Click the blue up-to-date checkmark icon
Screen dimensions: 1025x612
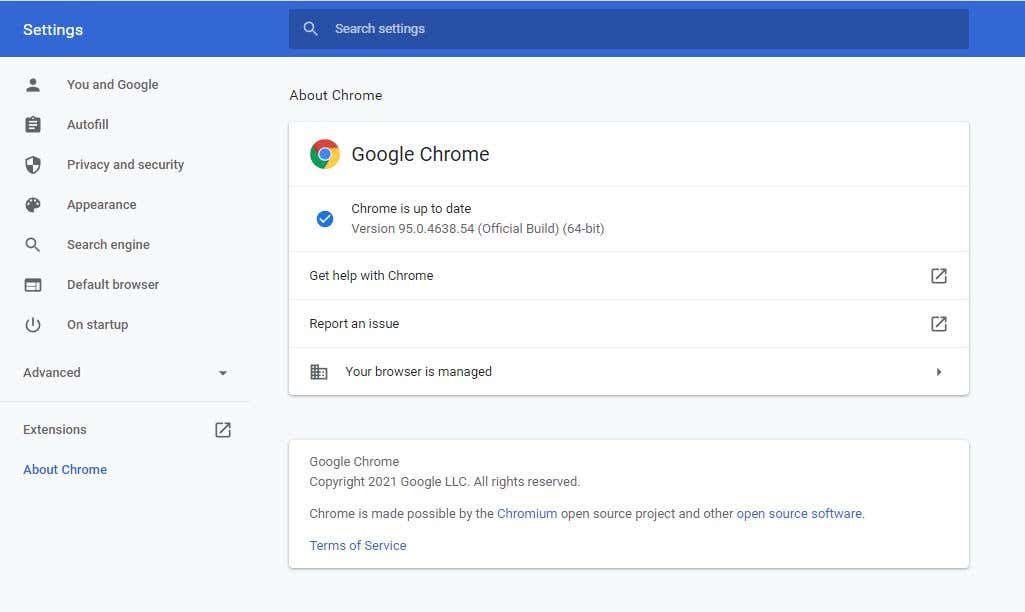click(x=325, y=219)
